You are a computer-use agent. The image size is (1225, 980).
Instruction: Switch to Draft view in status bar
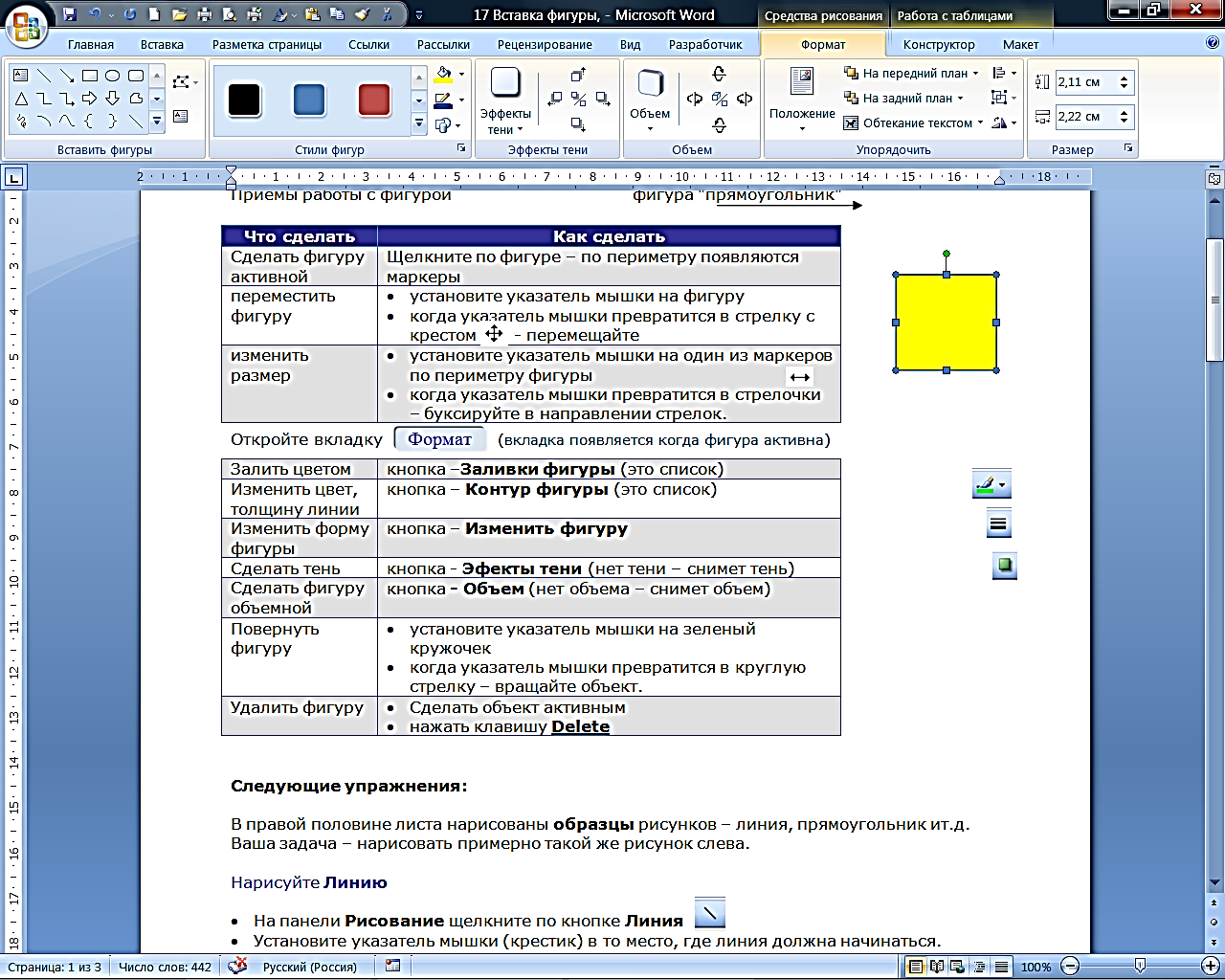1001,967
